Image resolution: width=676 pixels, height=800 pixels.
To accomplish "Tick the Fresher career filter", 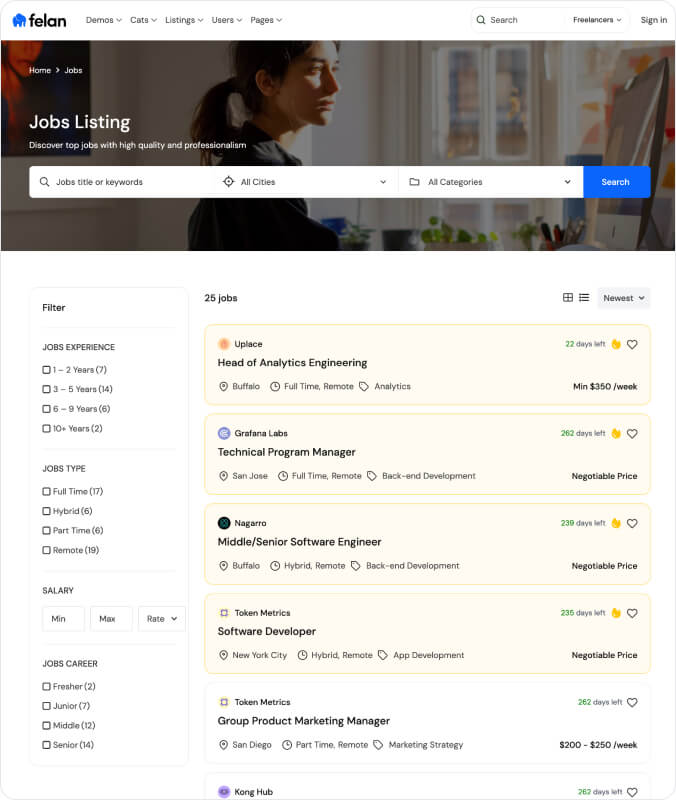I will coord(46,686).
